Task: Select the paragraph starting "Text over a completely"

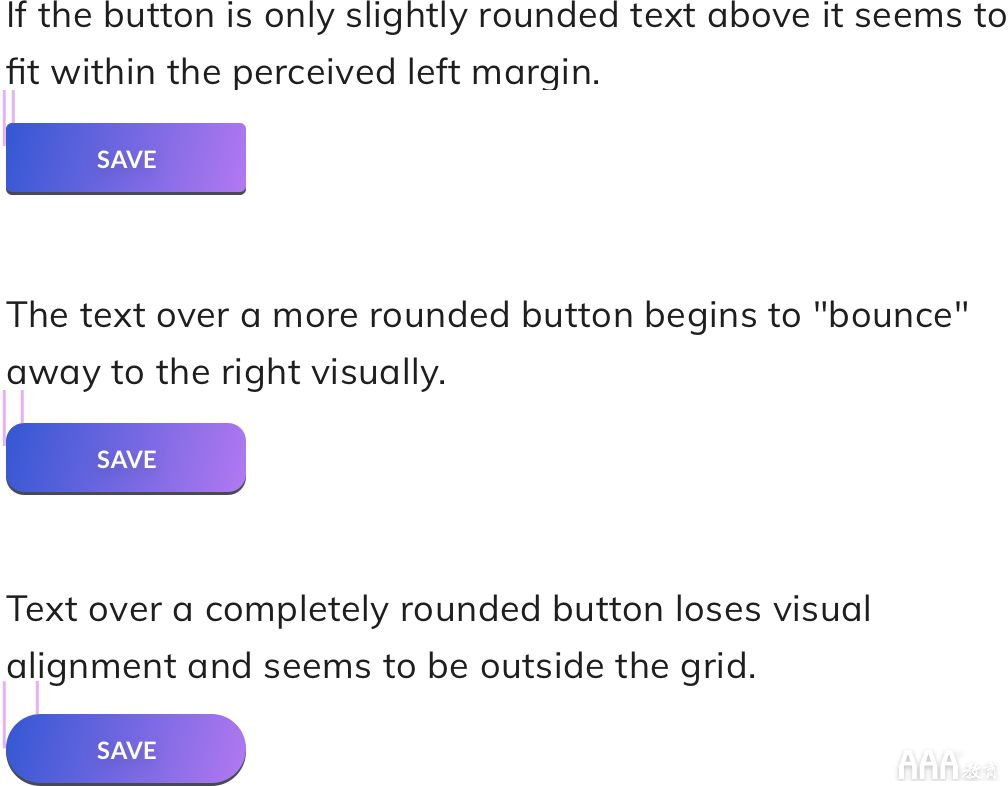Action: click(438, 638)
